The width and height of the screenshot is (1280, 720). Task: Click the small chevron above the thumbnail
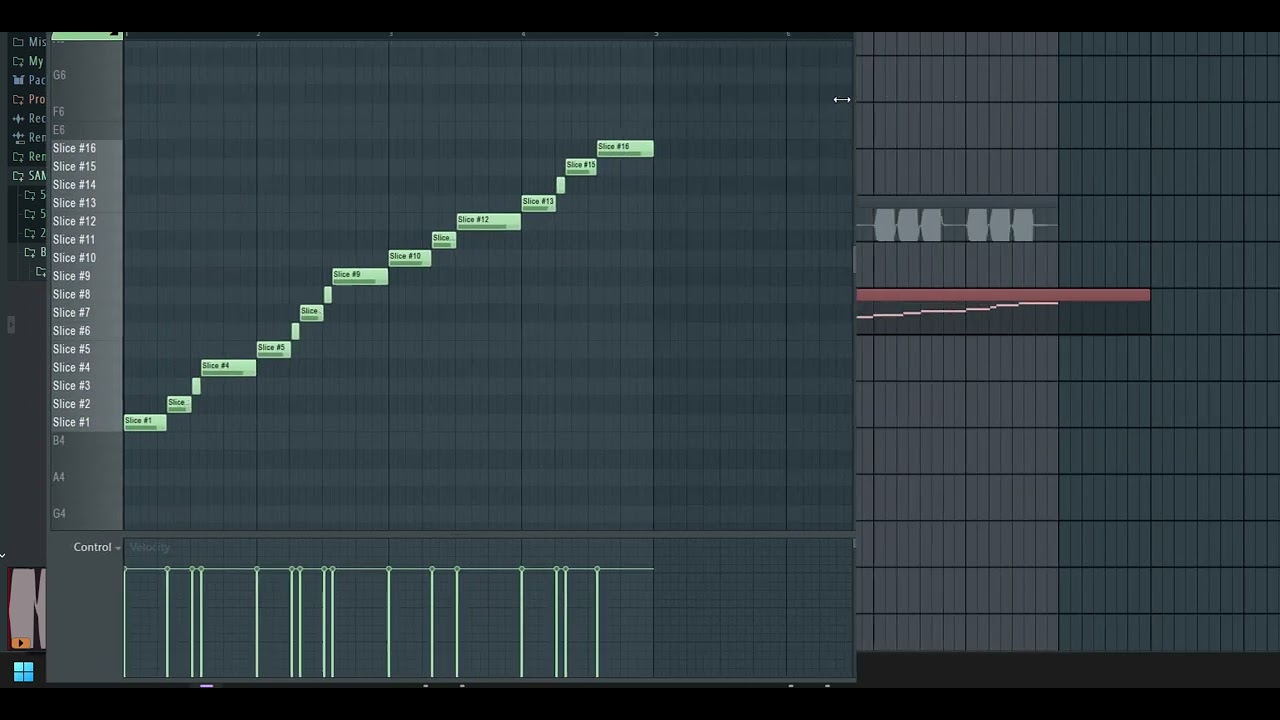(x=3, y=556)
